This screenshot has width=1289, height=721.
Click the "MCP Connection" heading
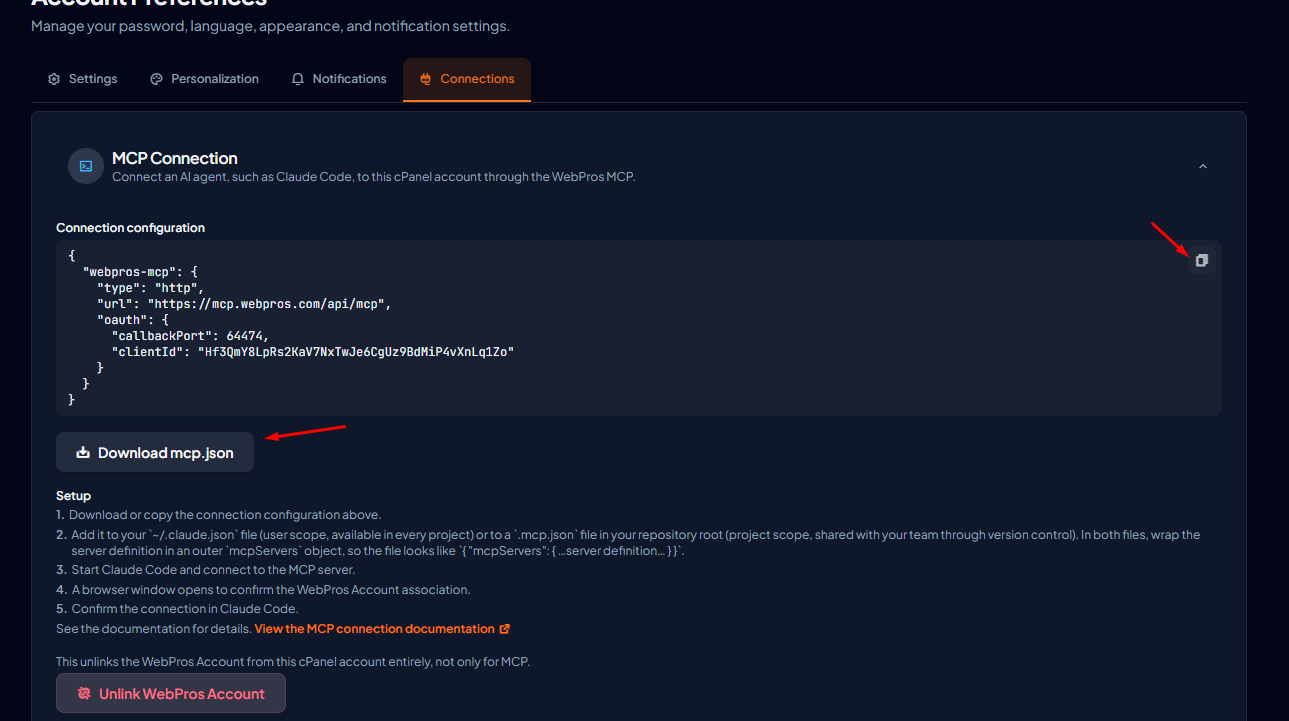[x=175, y=158]
